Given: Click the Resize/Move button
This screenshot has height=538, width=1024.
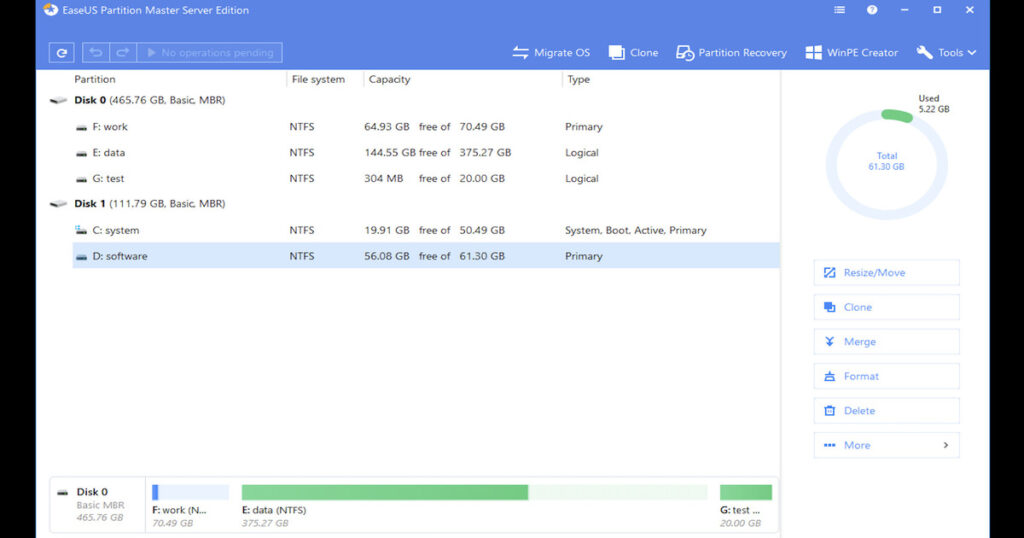Looking at the screenshot, I should pyautogui.click(x=886, y=273).
